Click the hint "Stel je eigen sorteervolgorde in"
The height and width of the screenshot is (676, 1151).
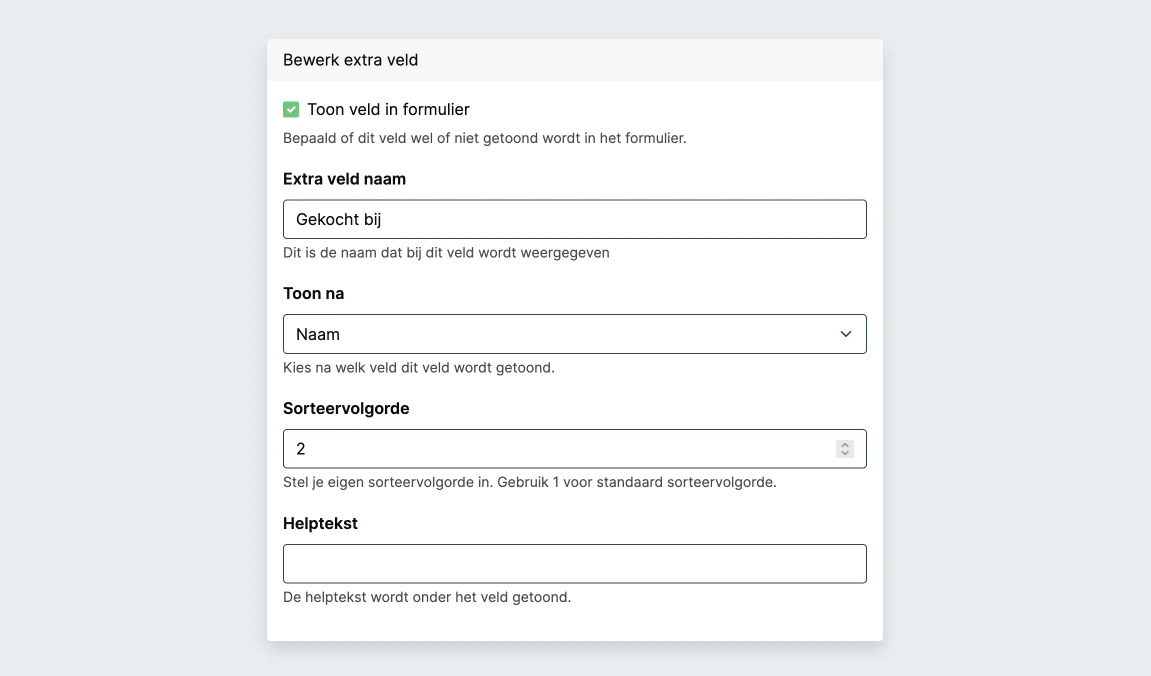pos(529,482)
